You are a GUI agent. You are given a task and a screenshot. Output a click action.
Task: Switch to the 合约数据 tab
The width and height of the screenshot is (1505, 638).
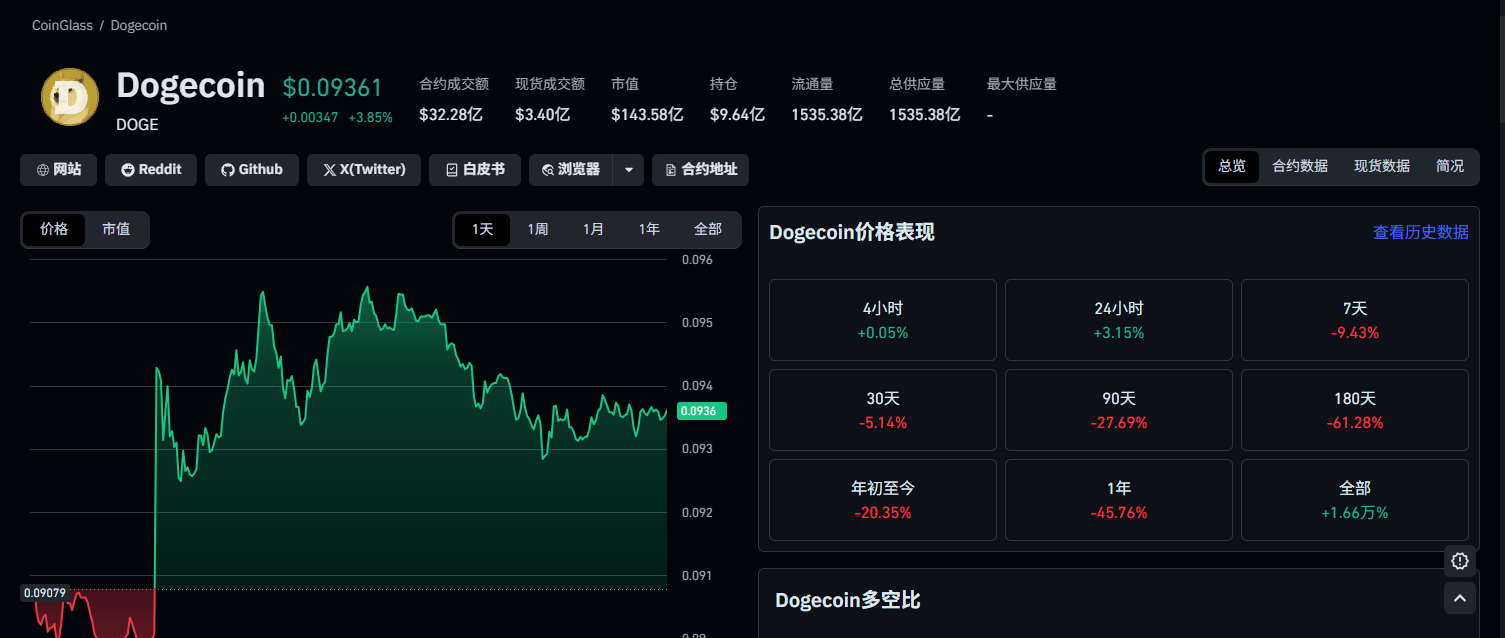1299,166
